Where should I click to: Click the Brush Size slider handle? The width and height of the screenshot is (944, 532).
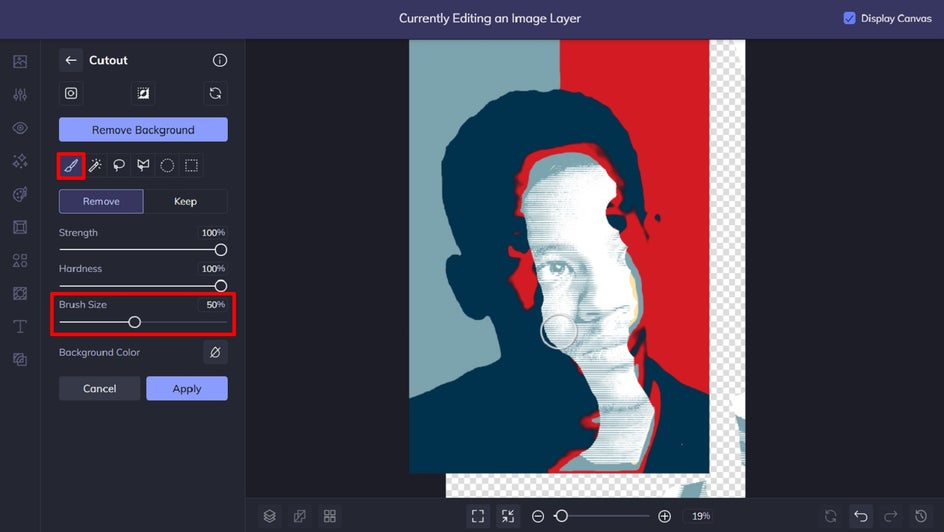[135, 322]
